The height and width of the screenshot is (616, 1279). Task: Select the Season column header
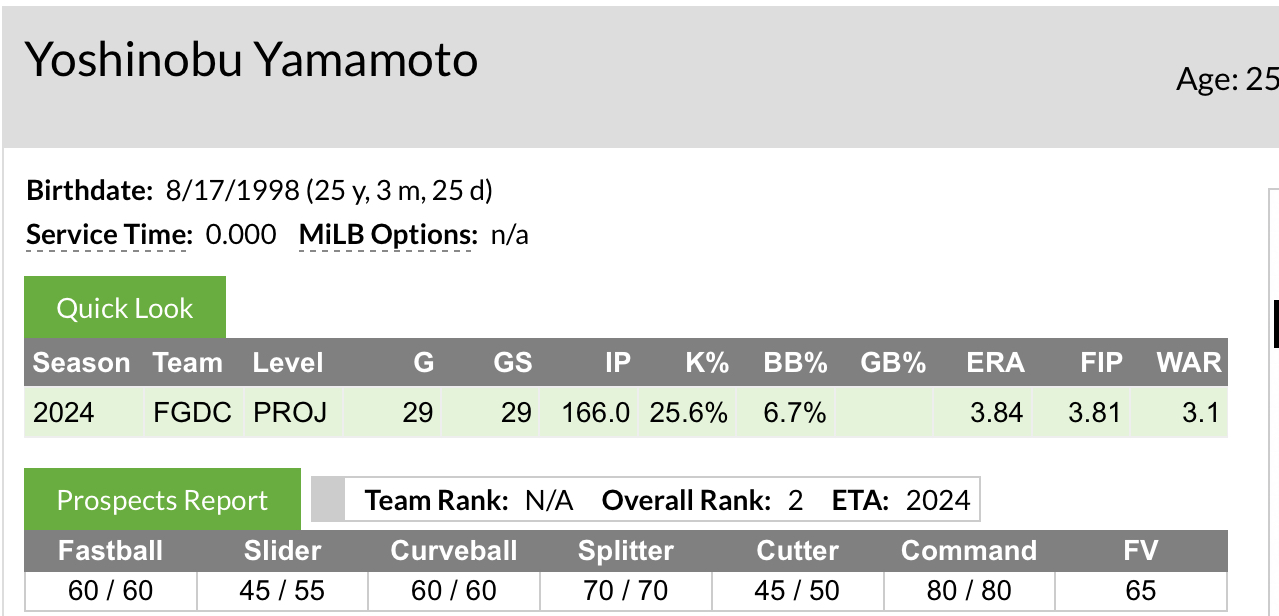82,362
